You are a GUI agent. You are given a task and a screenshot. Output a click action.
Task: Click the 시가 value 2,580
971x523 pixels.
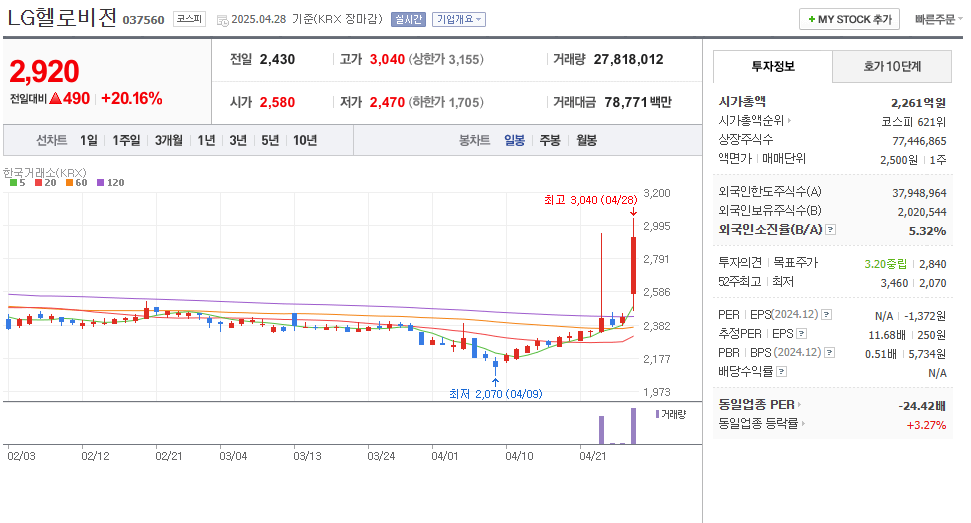tap(277, 102)
